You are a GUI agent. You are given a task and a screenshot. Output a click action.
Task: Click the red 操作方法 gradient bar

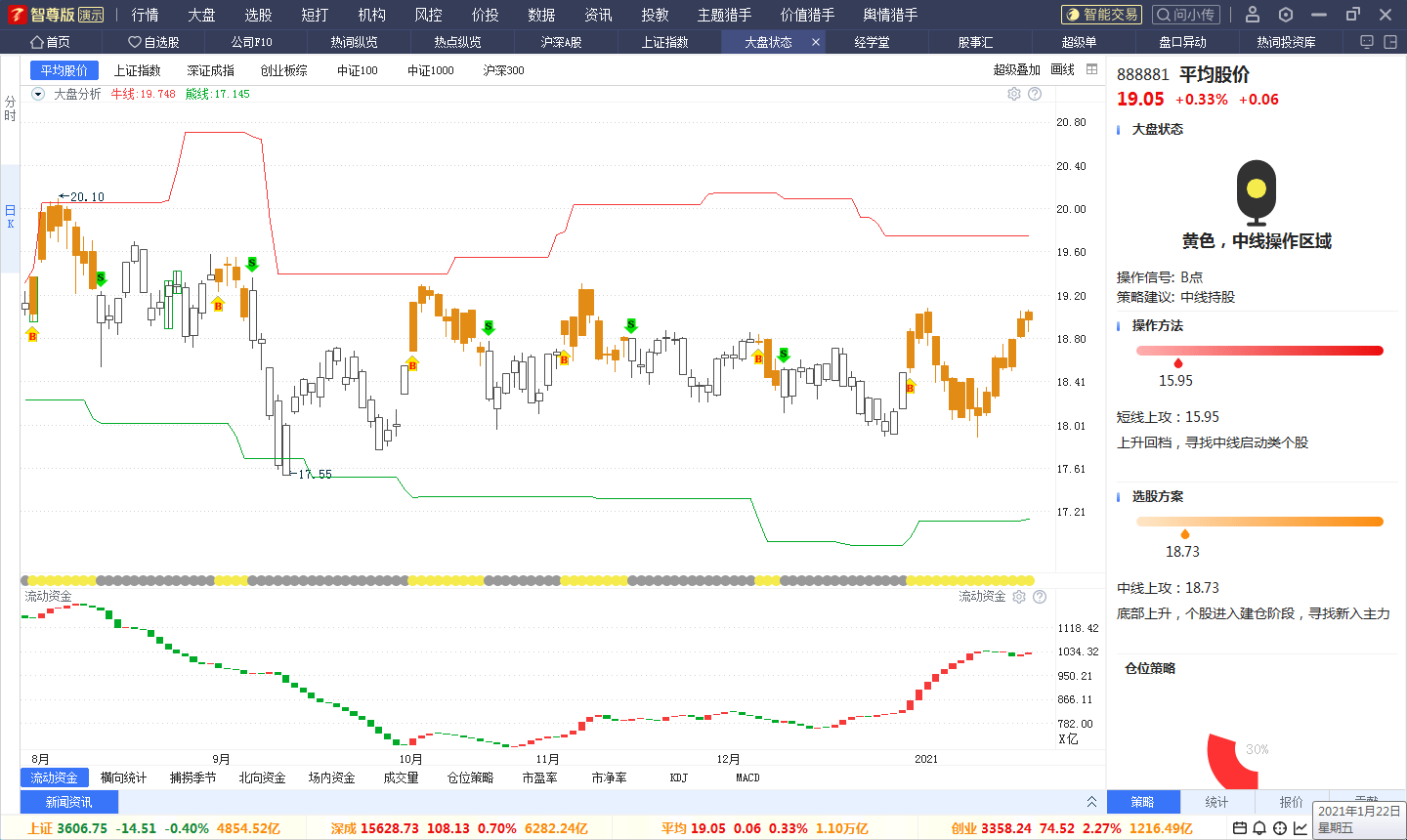pos(1260,351)
